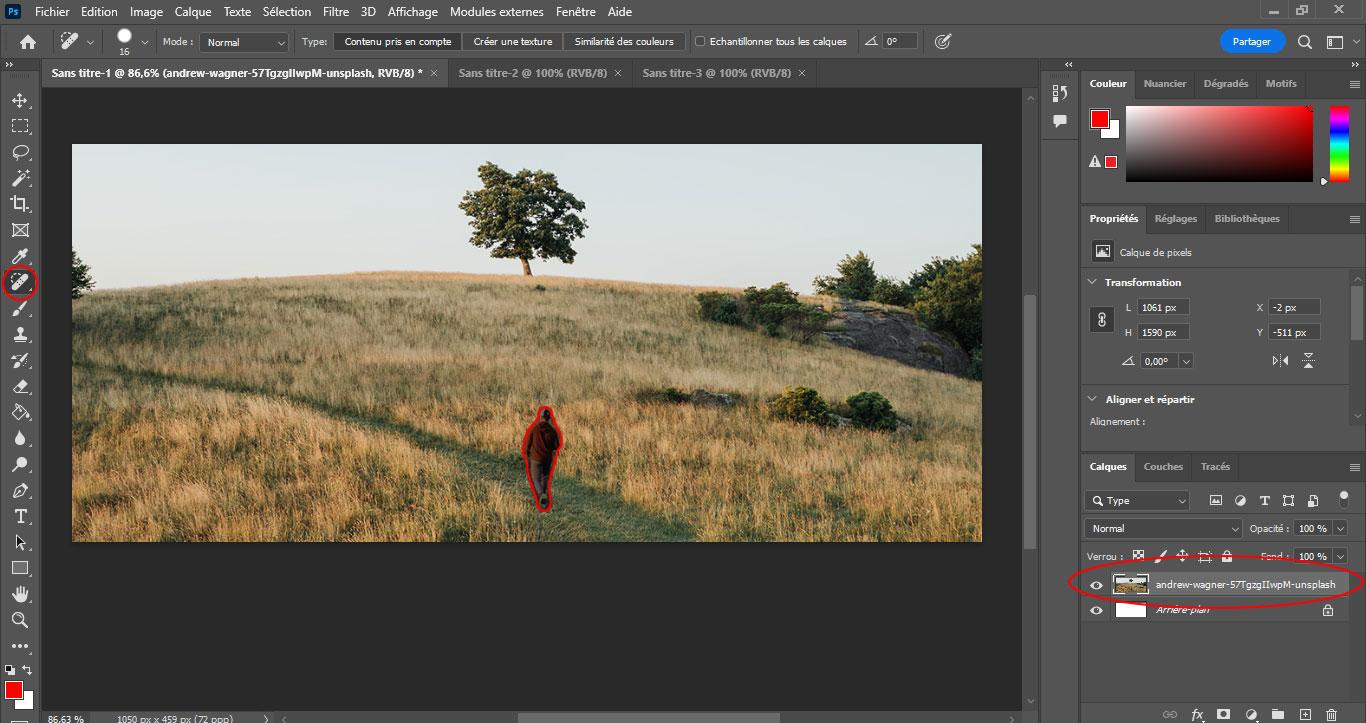Choose the Eraser tool
This screenshot has height=723, width=1366.
20,387
